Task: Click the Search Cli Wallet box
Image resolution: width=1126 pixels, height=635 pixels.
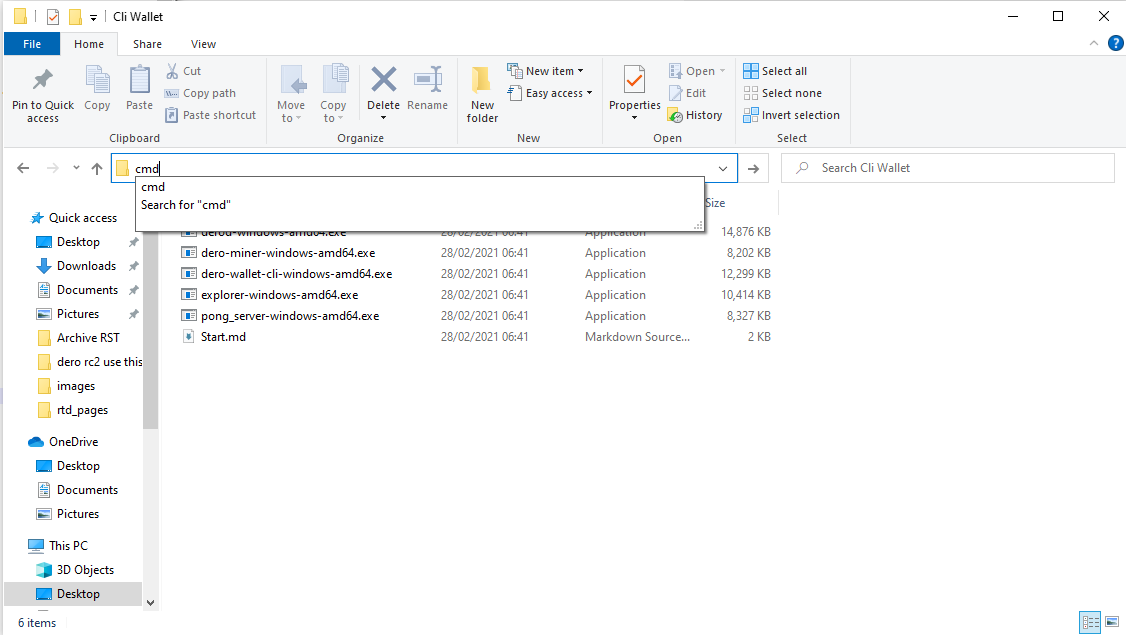Action: [x=948, y=168]
